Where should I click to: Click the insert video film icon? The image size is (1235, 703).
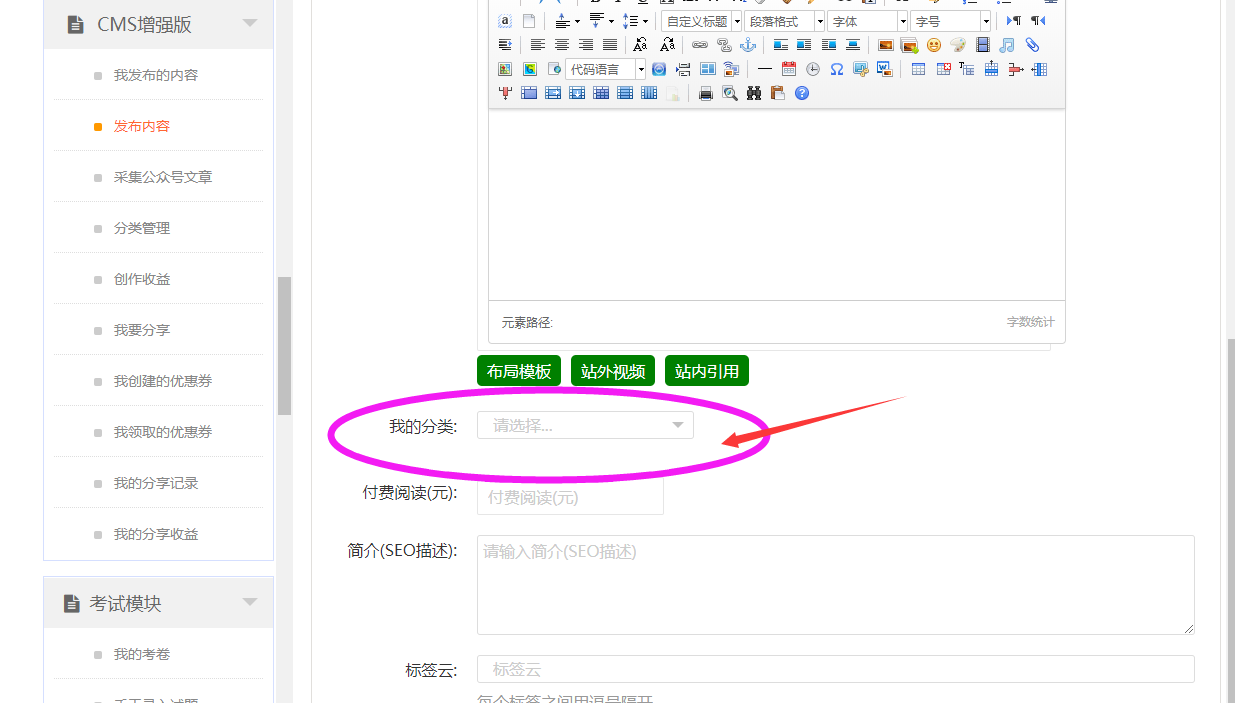click(983, 45)
